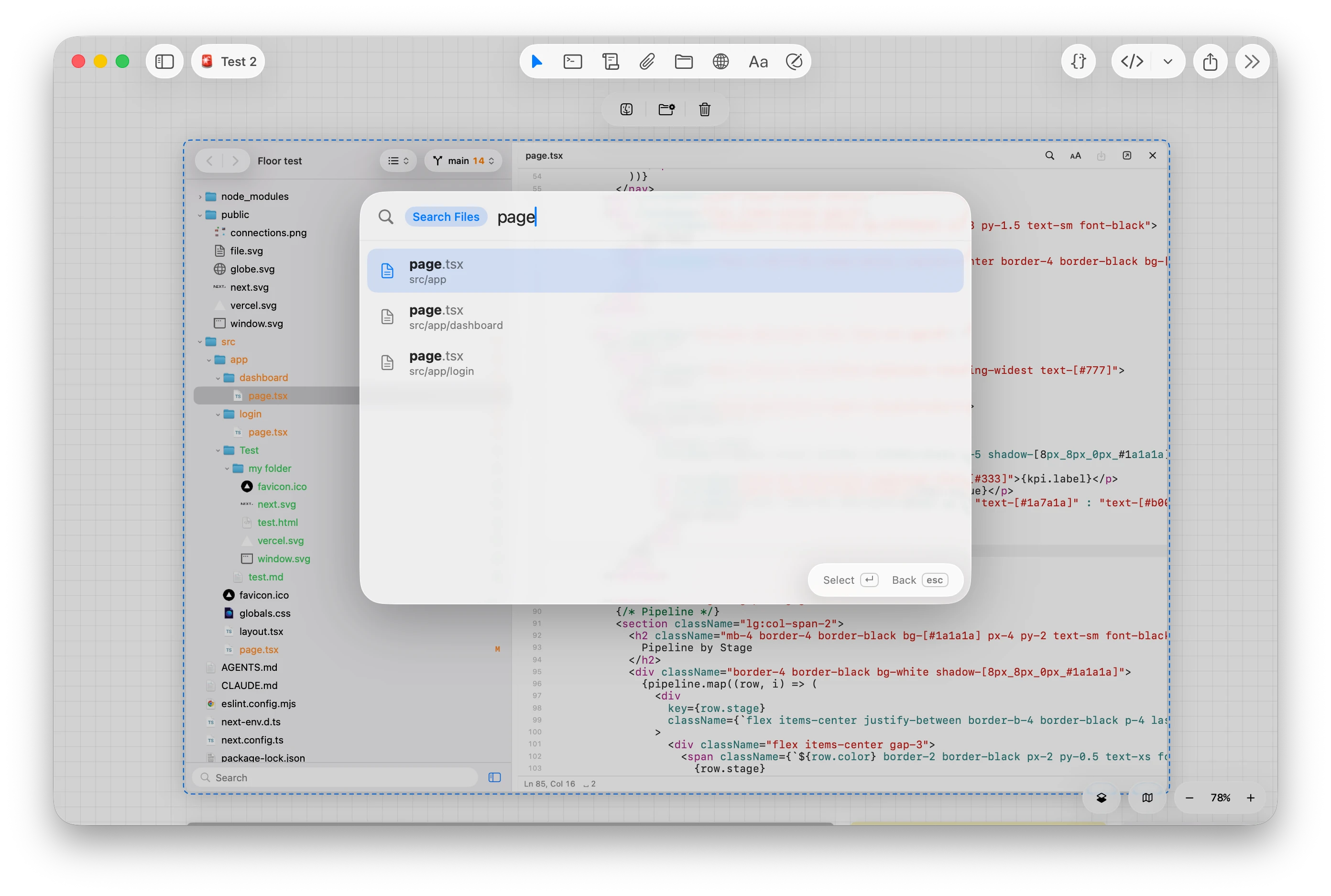Click the folder settings icon

point(666,109)
